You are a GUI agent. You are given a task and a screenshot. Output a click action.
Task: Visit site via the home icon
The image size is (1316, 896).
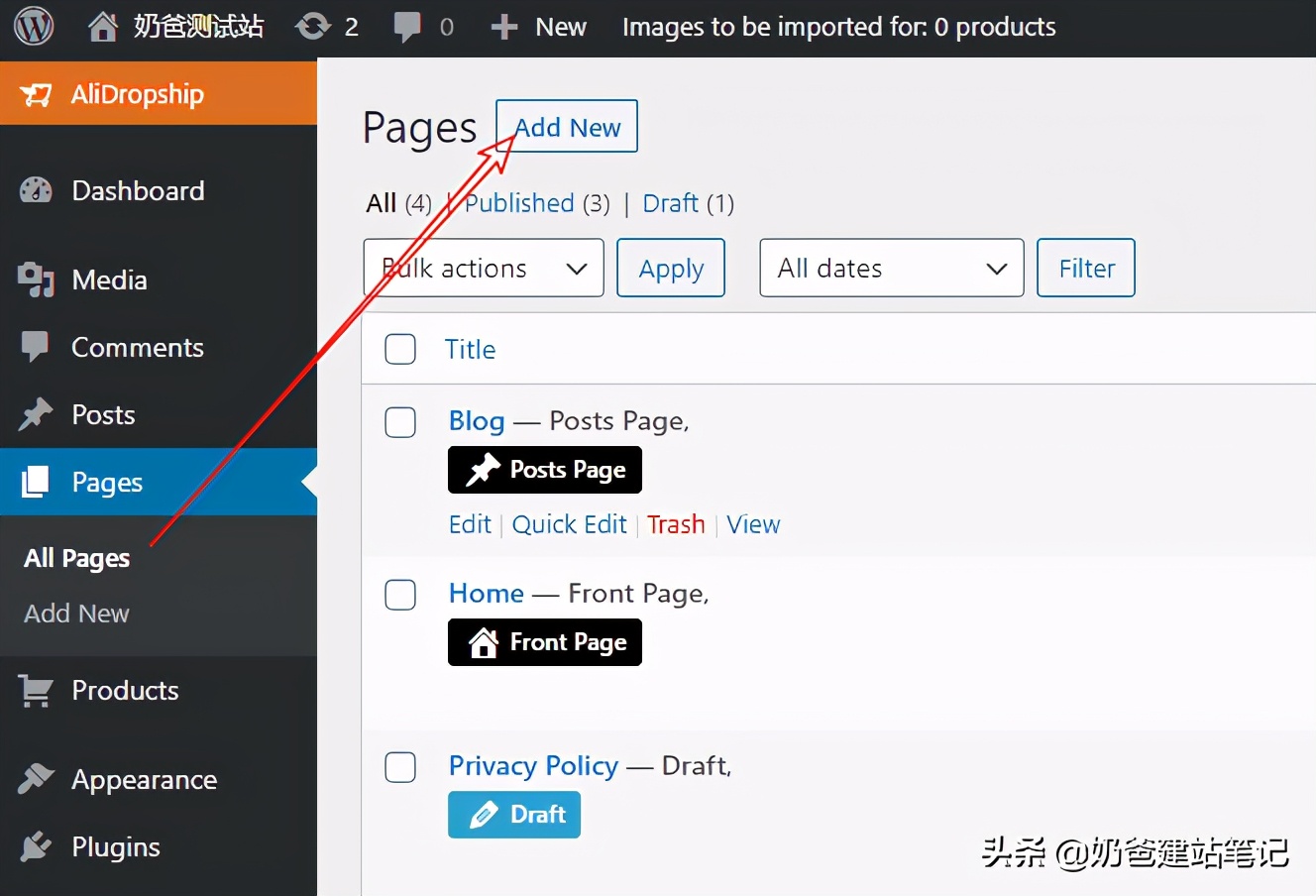click(x=102, y=27)
